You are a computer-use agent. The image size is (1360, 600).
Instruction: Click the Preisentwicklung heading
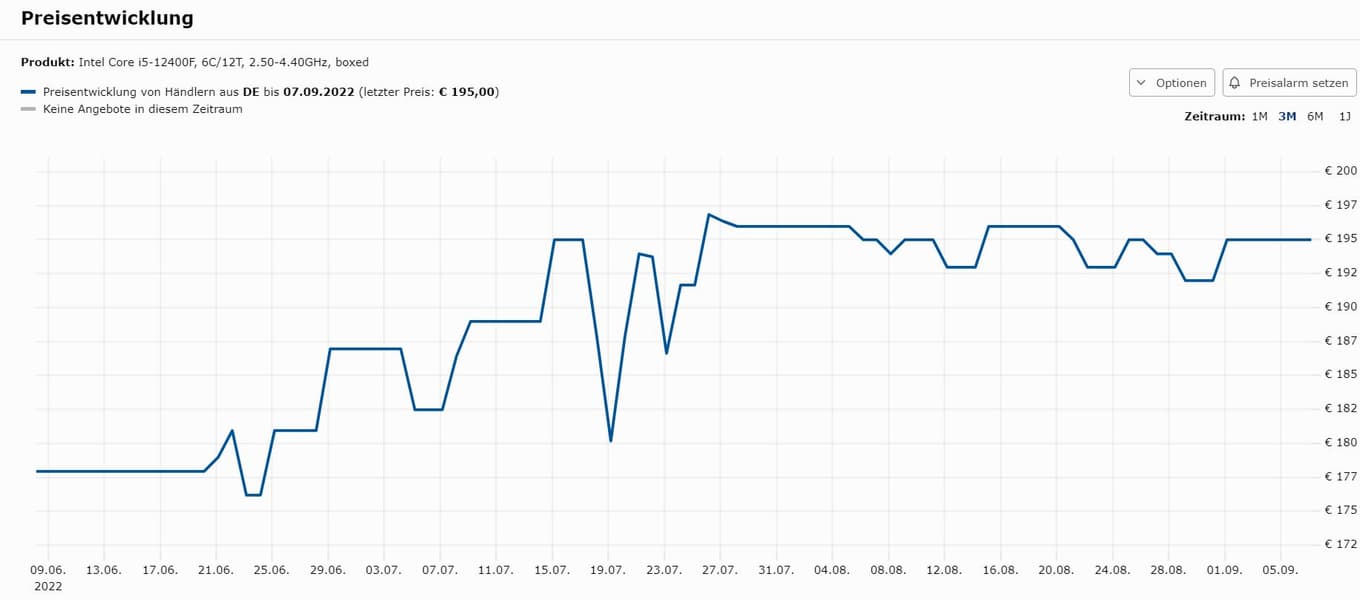tap(107, 18)
